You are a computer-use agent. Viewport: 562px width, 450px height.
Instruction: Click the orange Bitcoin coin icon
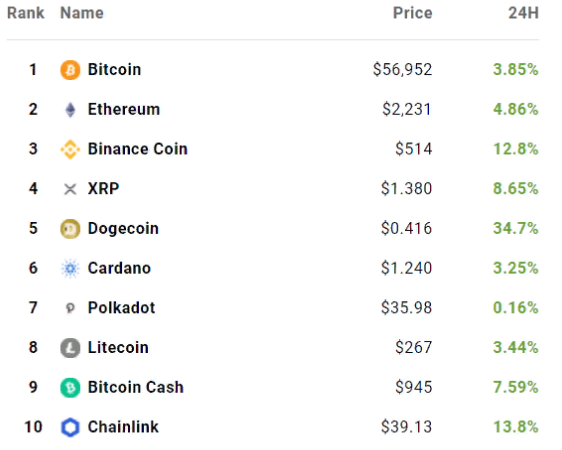point(70,70)
